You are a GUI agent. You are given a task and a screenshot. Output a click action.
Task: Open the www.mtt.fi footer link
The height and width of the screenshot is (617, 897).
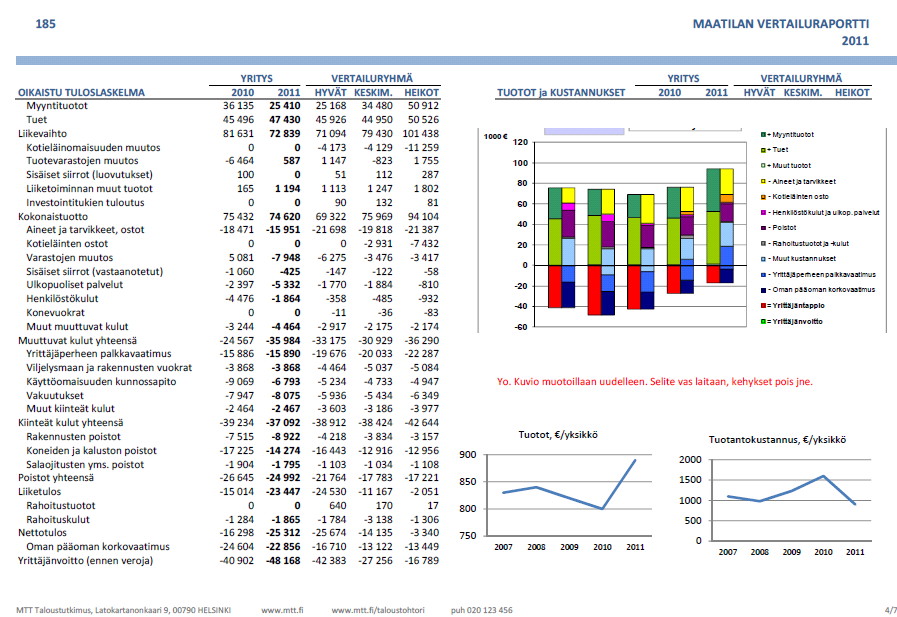click(x=283, y=610)
